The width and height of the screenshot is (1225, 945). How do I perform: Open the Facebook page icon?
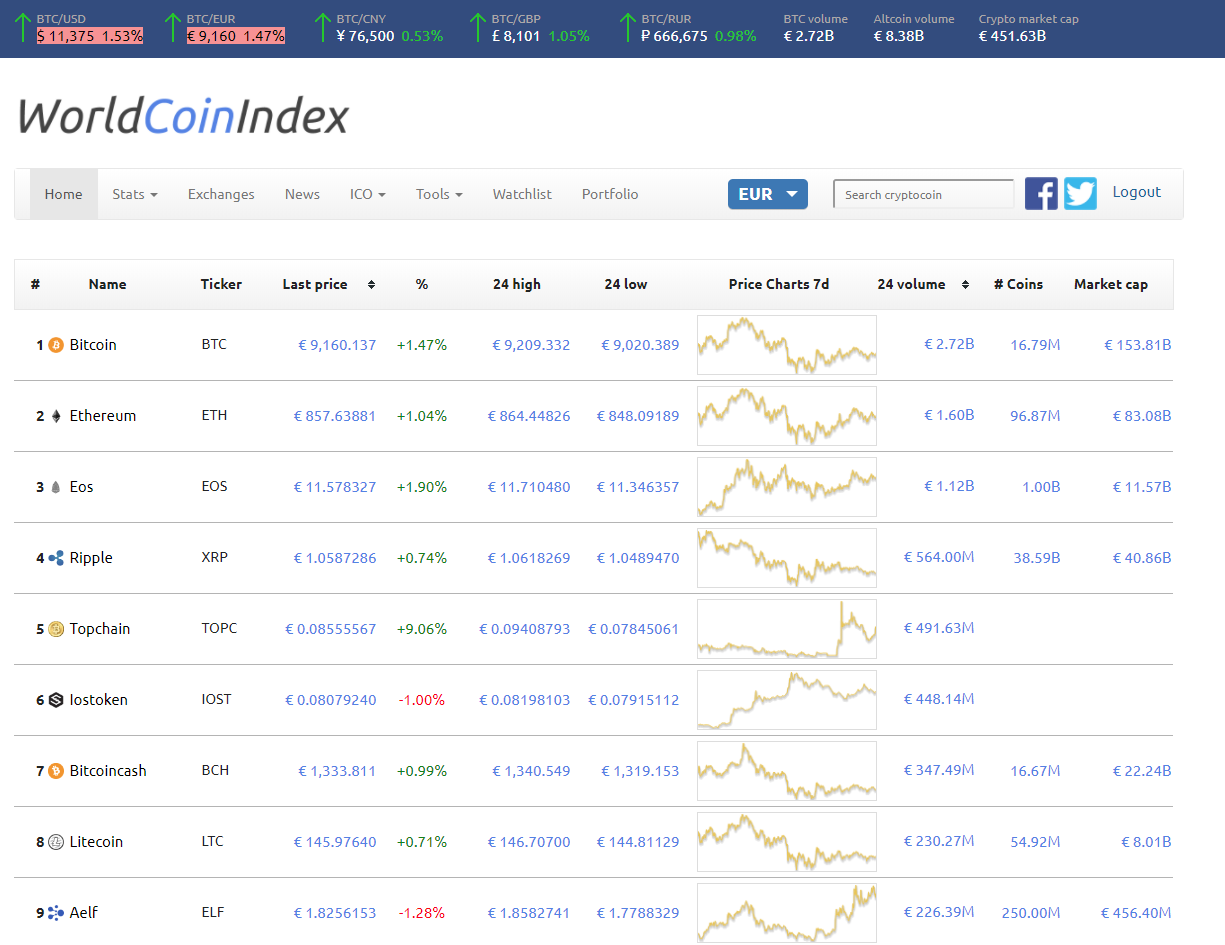(1041, 193)
